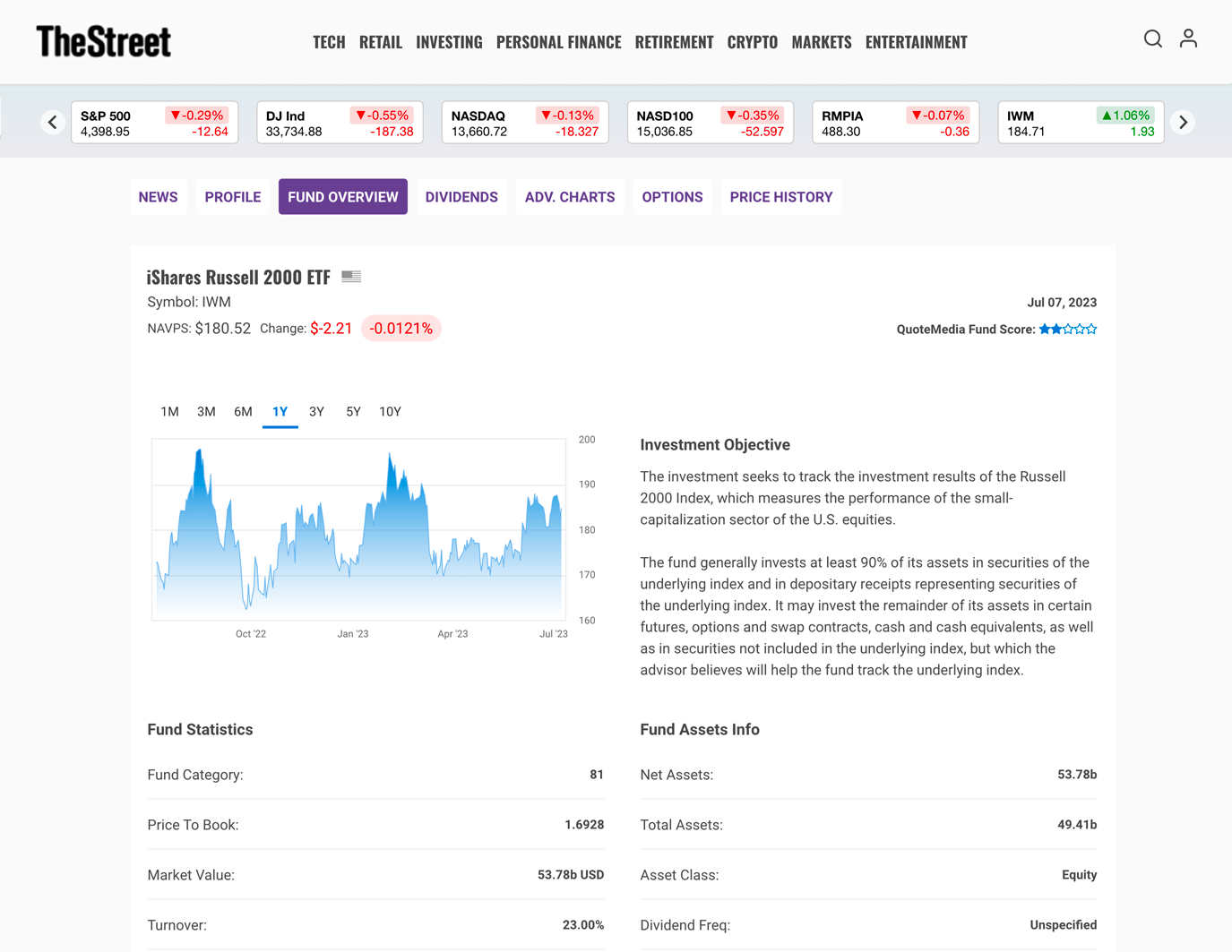Click the user account icon
This screenshot has height=952, width=1232.
click(1188, 39)
